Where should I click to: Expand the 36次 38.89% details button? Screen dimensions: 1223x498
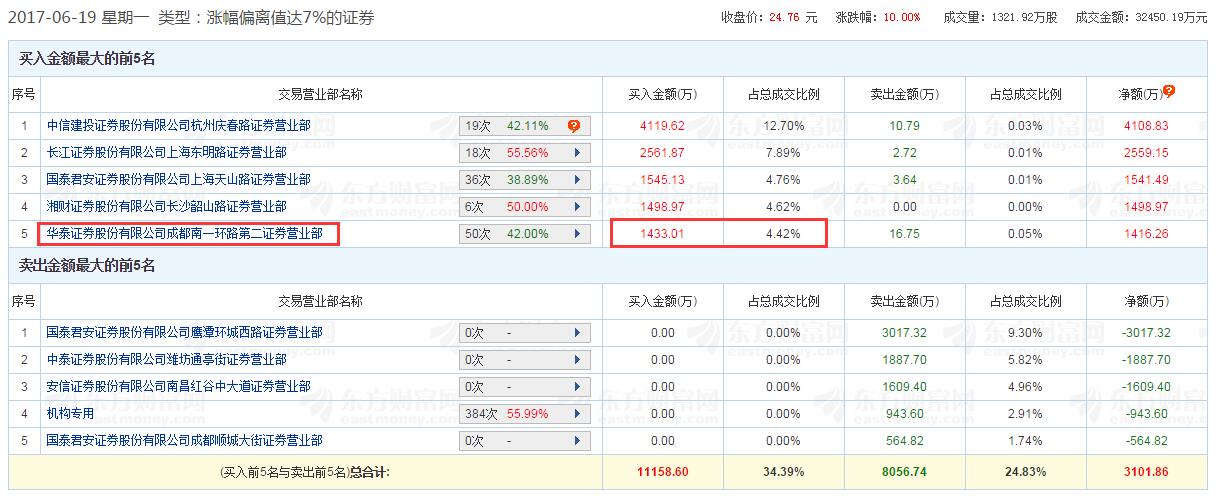[x=577, y=180]
